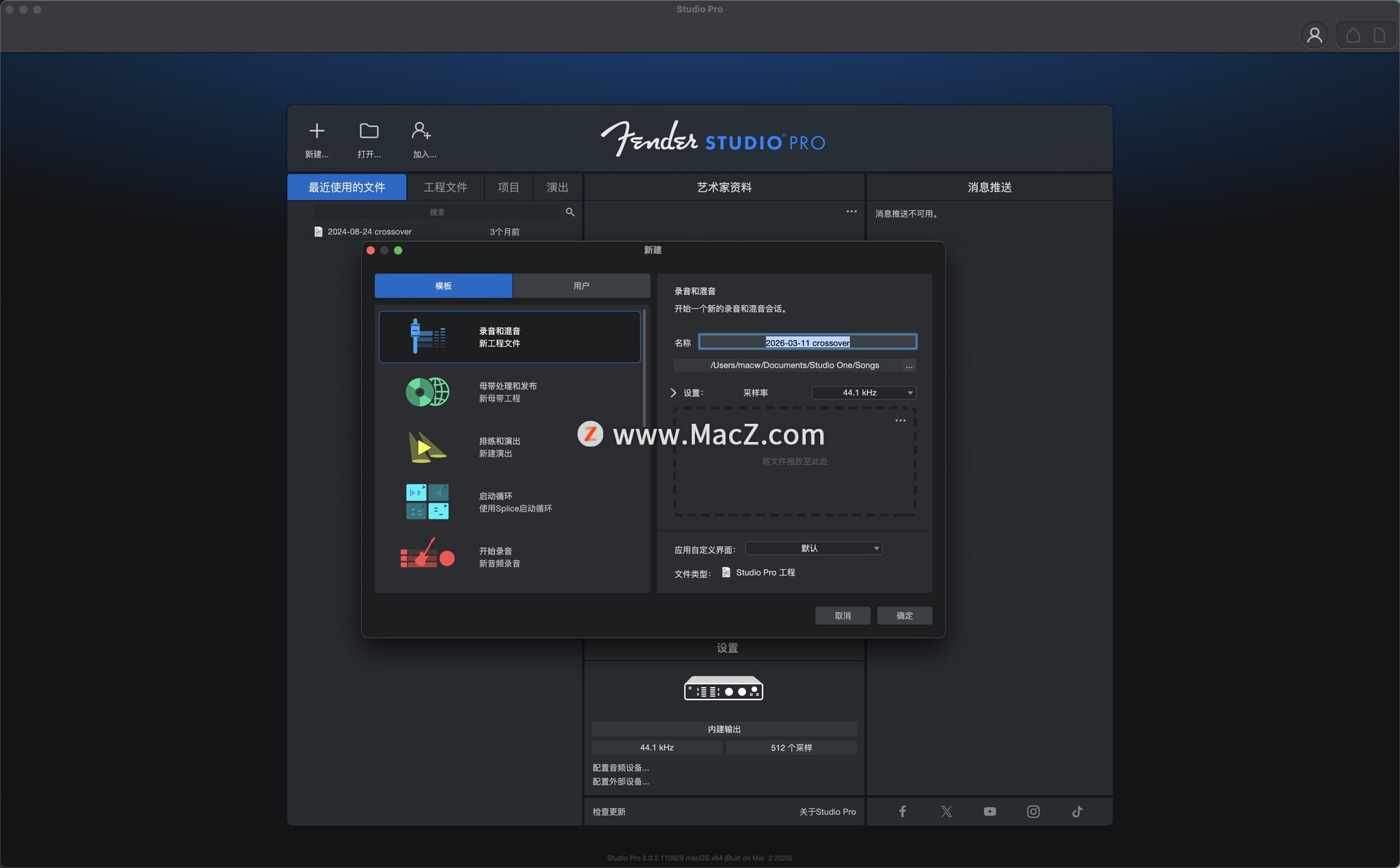Screen dimensions: 1400x868
Task: Click the project name 名称 input field
Action: [807, 342]
